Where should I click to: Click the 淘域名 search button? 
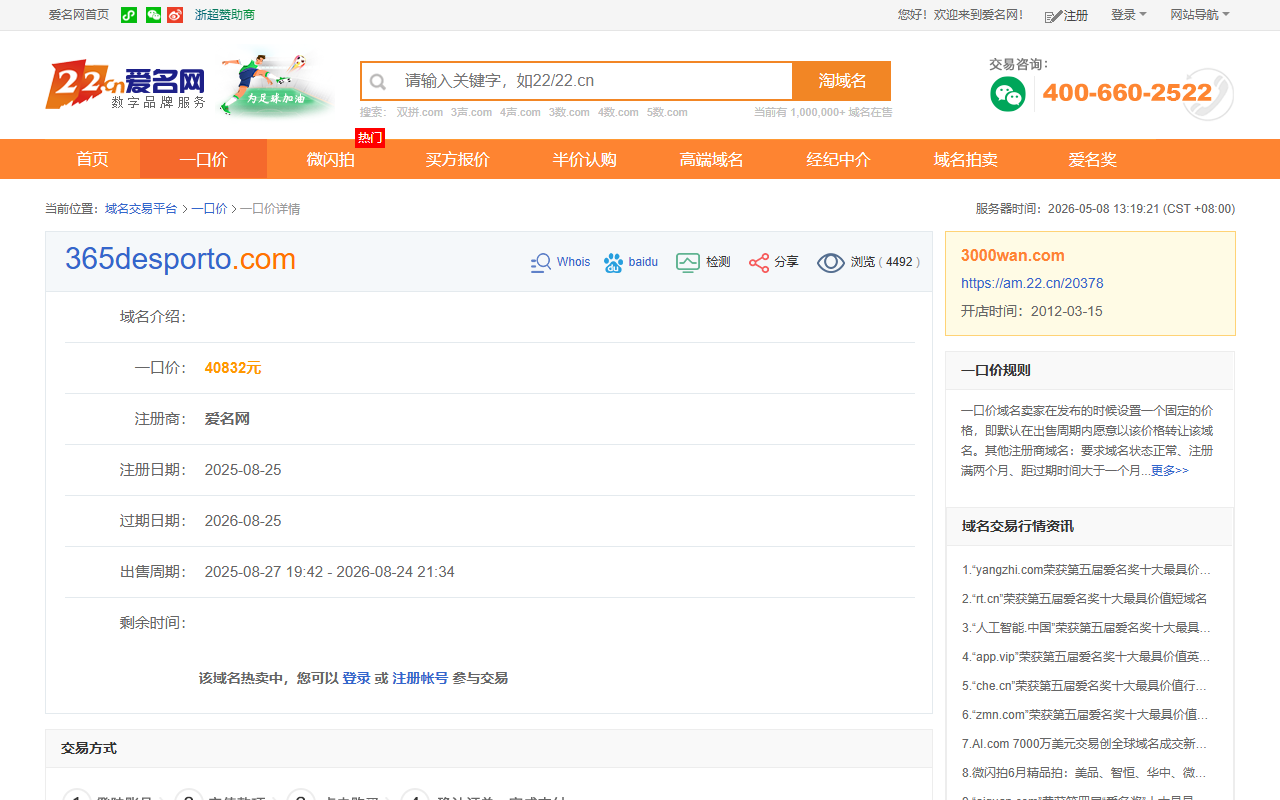pos(842,81)
